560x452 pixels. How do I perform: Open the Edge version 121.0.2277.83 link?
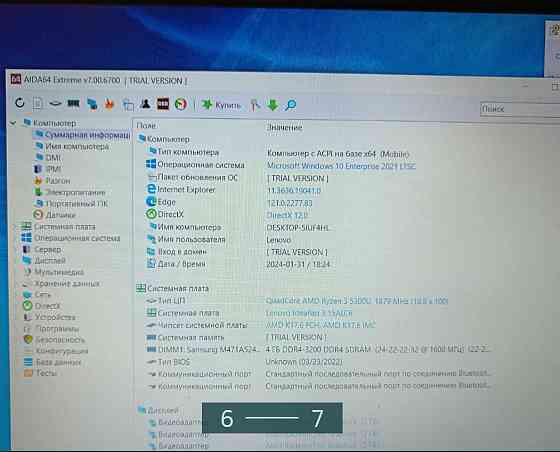pos(290,203)
